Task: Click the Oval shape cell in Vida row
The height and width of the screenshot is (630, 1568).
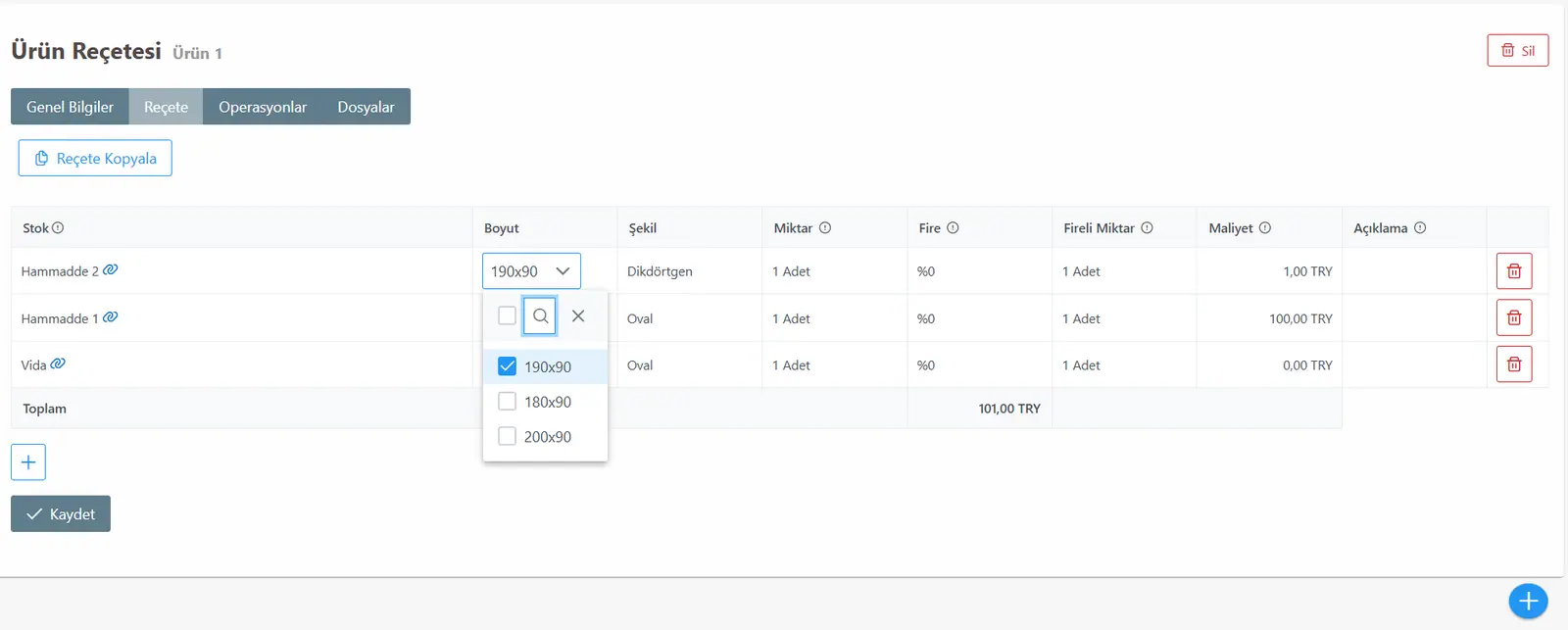Action: [x=689, y=364]
